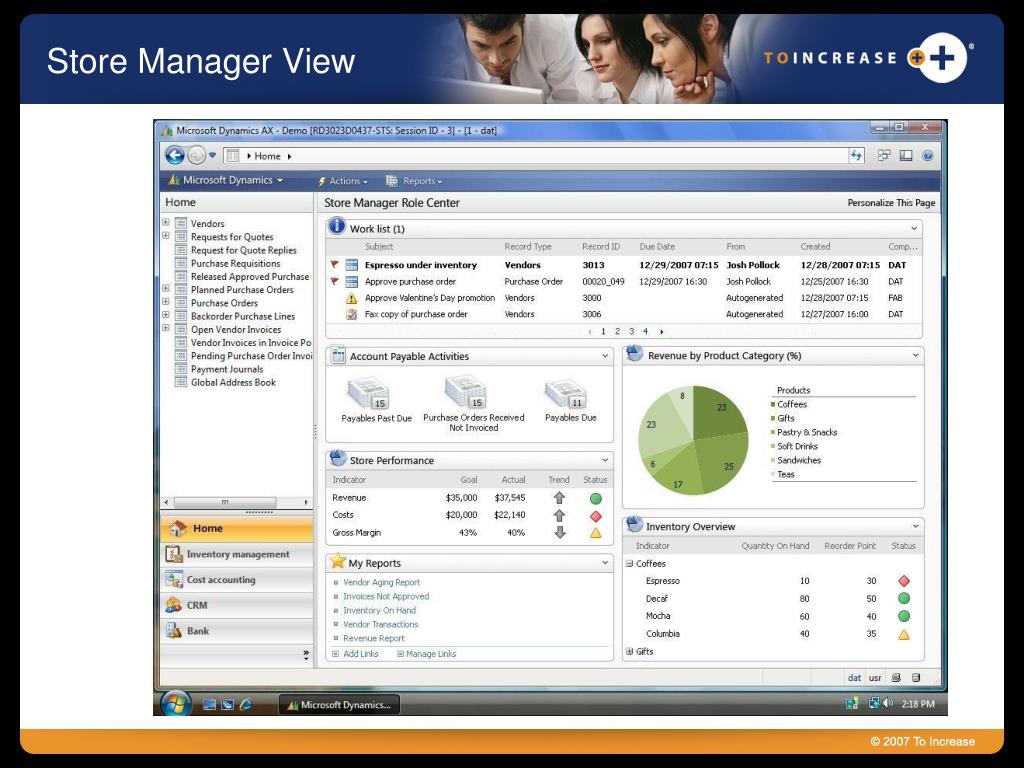Image resolution: width=1024 pixels, height=768 pixels.
Task: Click the layout view icon near help
Action: pyautogui.click(x=906, y=155)
